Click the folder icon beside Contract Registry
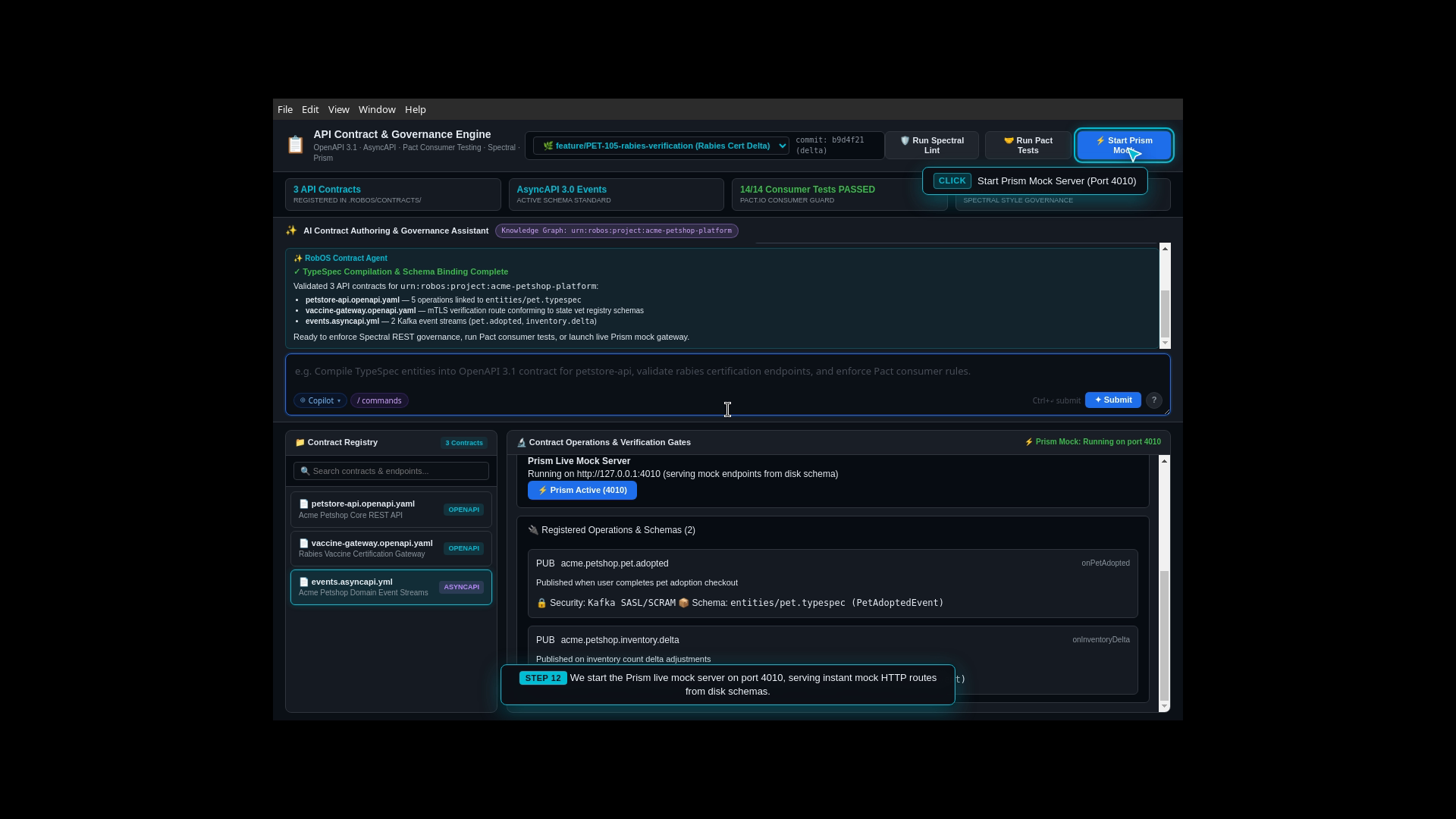Viewport: 1456px width, 819px height. pos(300,443)
